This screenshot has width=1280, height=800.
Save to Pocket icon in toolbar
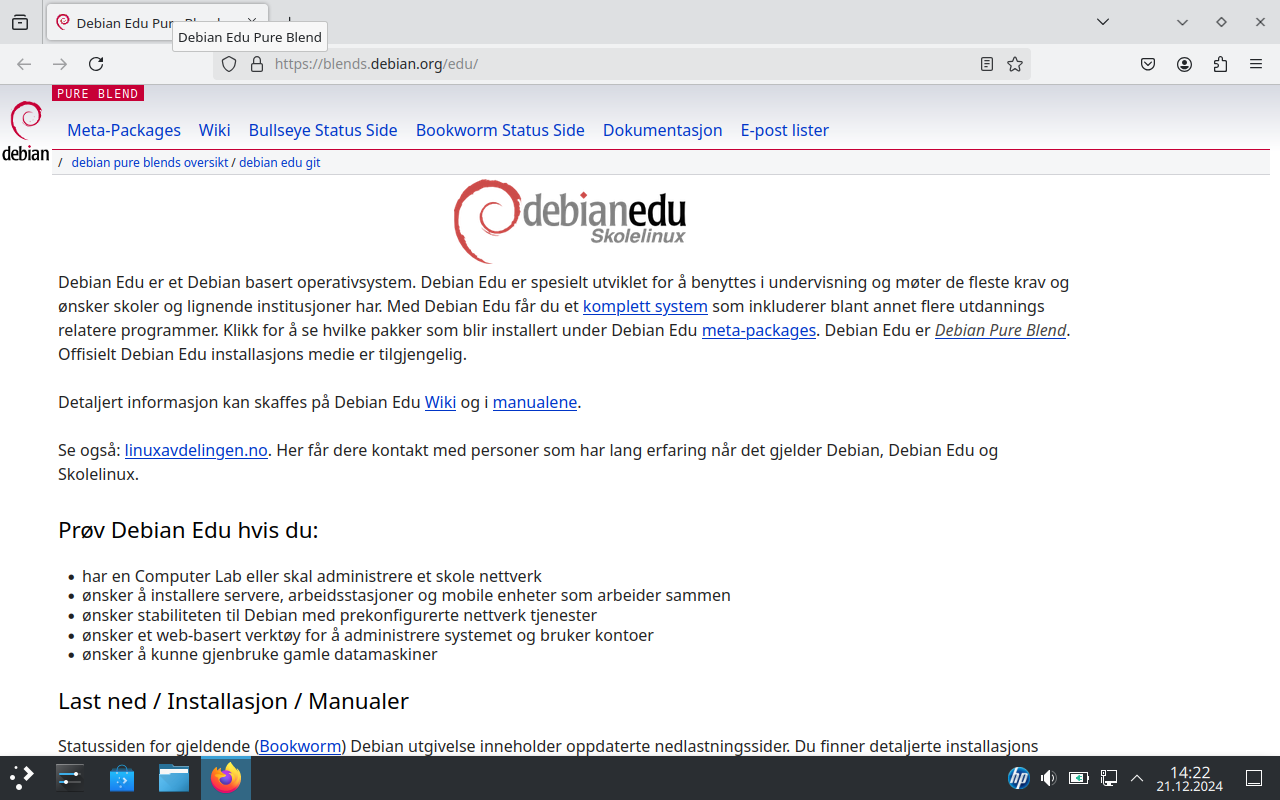(1149, 64)
